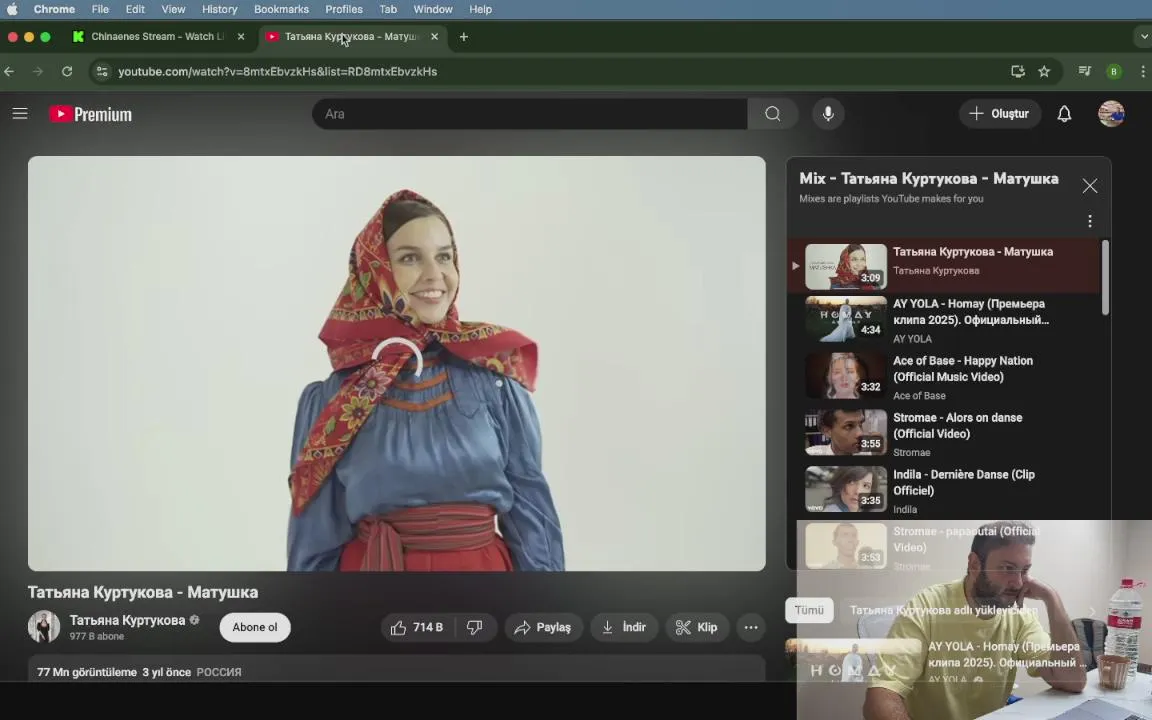
Task: Open the YouTube account avatar menu
Action: click(1111, 114)
